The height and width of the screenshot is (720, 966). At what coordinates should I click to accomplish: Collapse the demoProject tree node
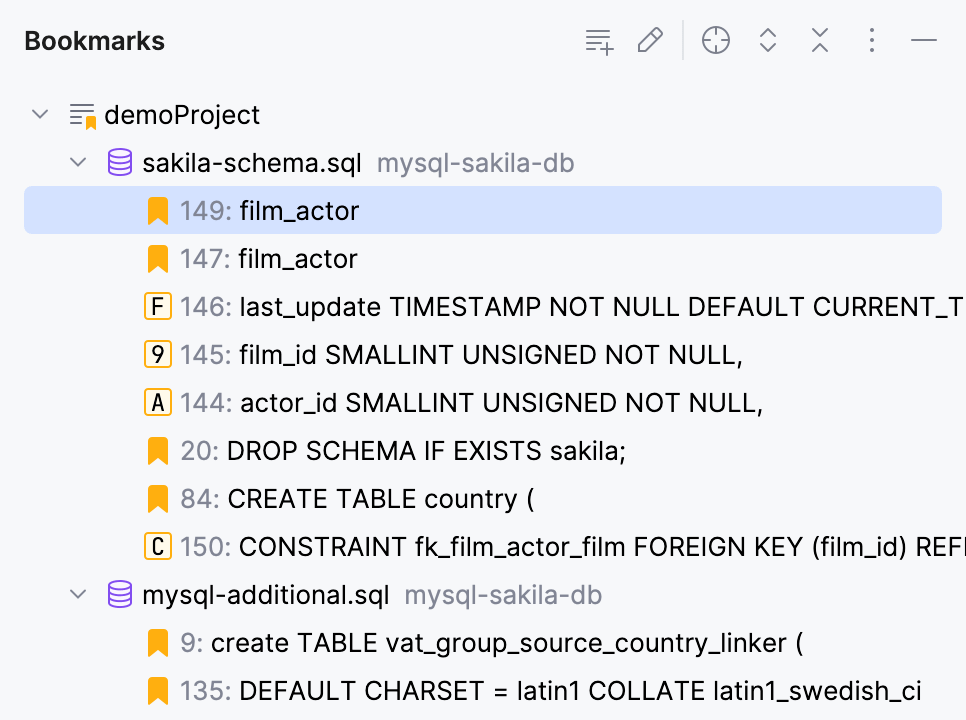40,114
